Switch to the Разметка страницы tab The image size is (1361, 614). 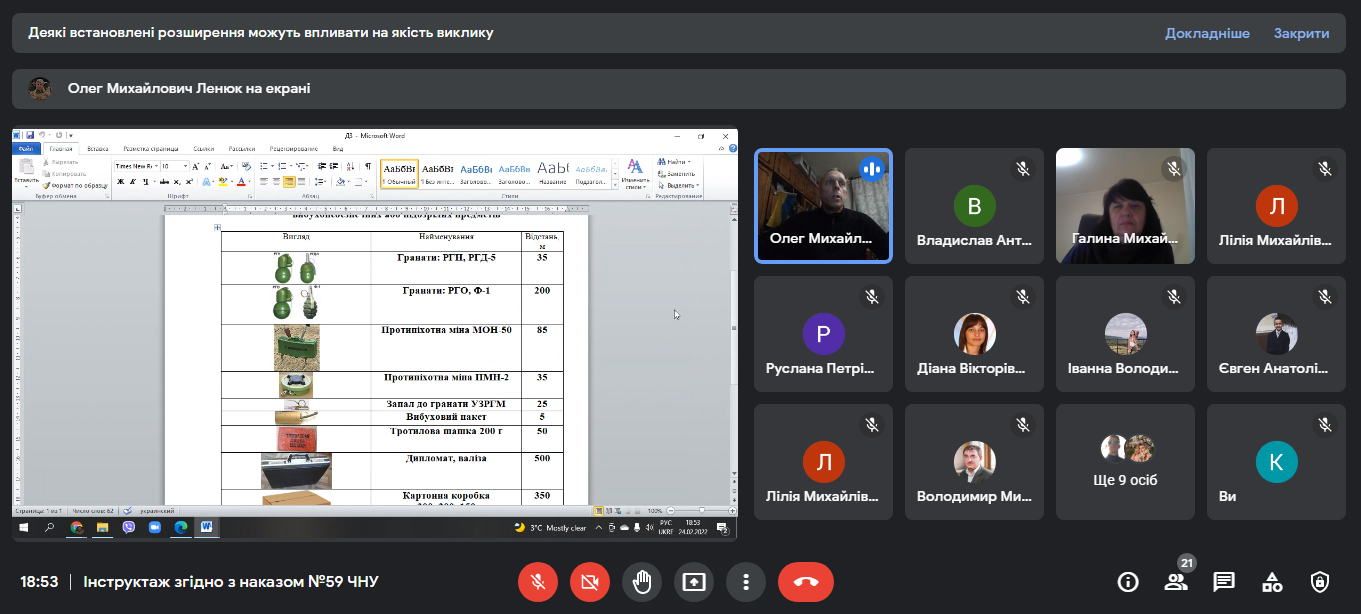point(150,148)
